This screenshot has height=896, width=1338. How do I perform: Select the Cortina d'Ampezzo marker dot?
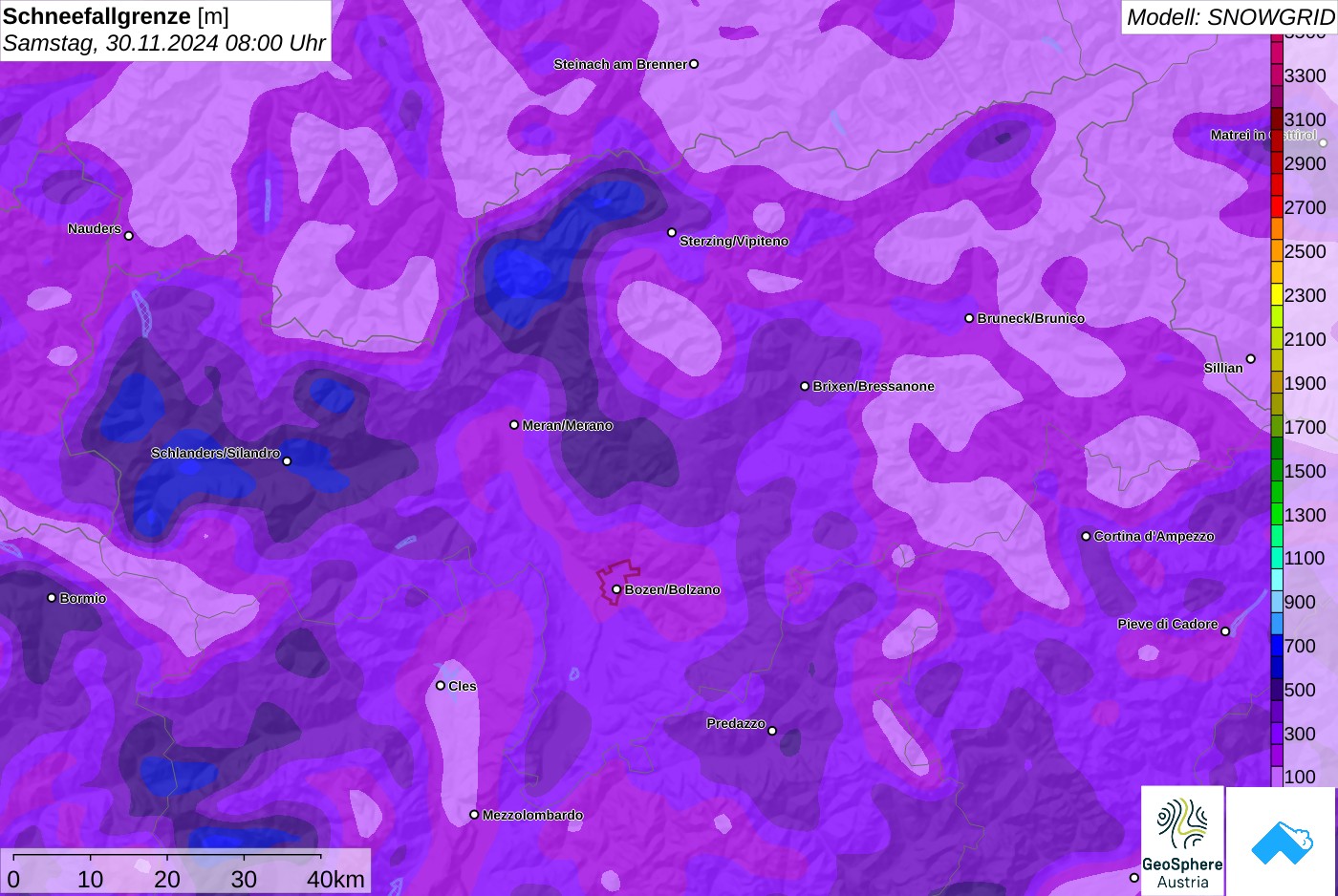click(x=1086, y=536)
